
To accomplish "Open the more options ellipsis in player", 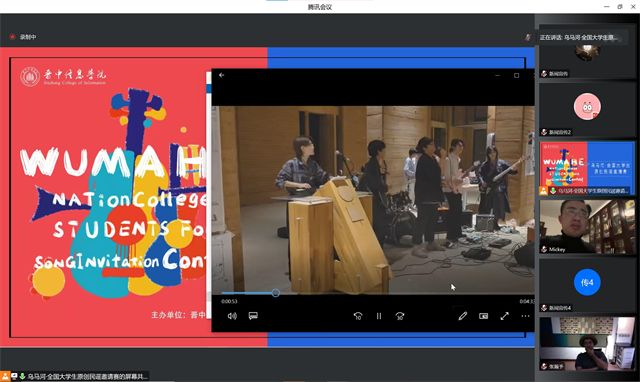I will [525, 316].
